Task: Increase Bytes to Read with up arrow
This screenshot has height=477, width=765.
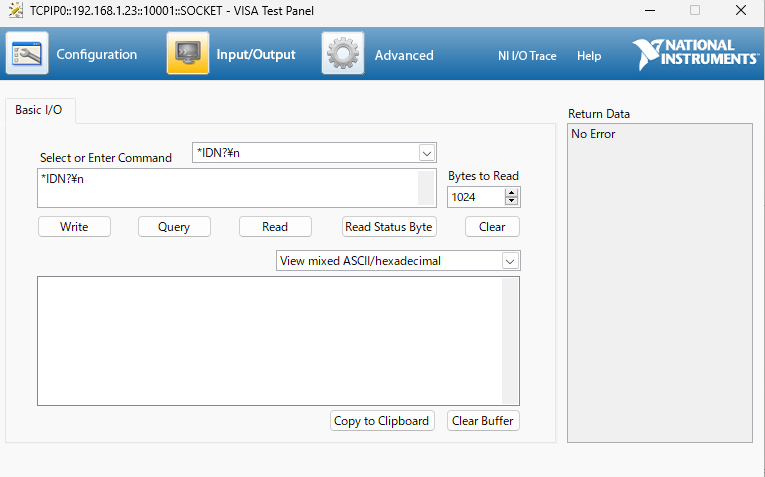Action: 511,193
